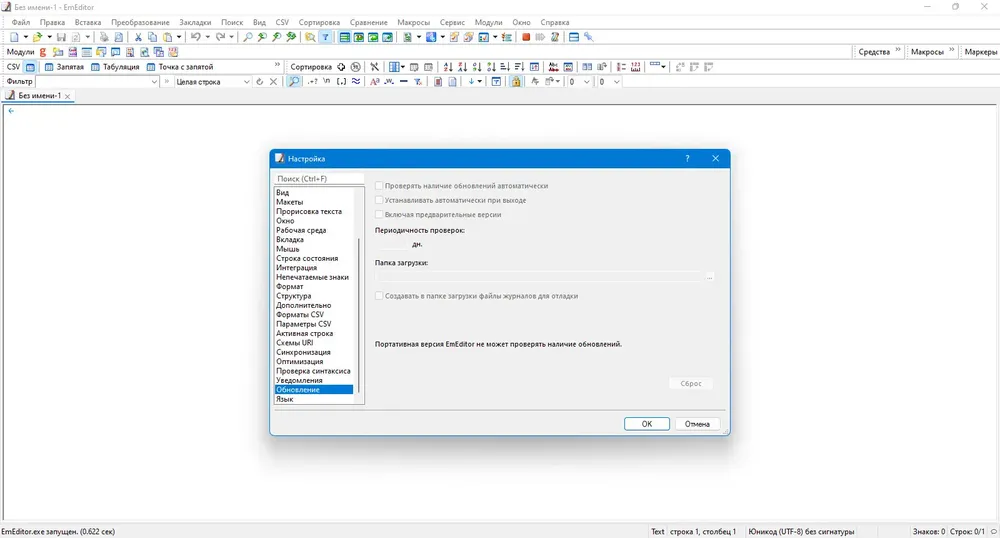Click the refresh filter icon

[259, 82]
